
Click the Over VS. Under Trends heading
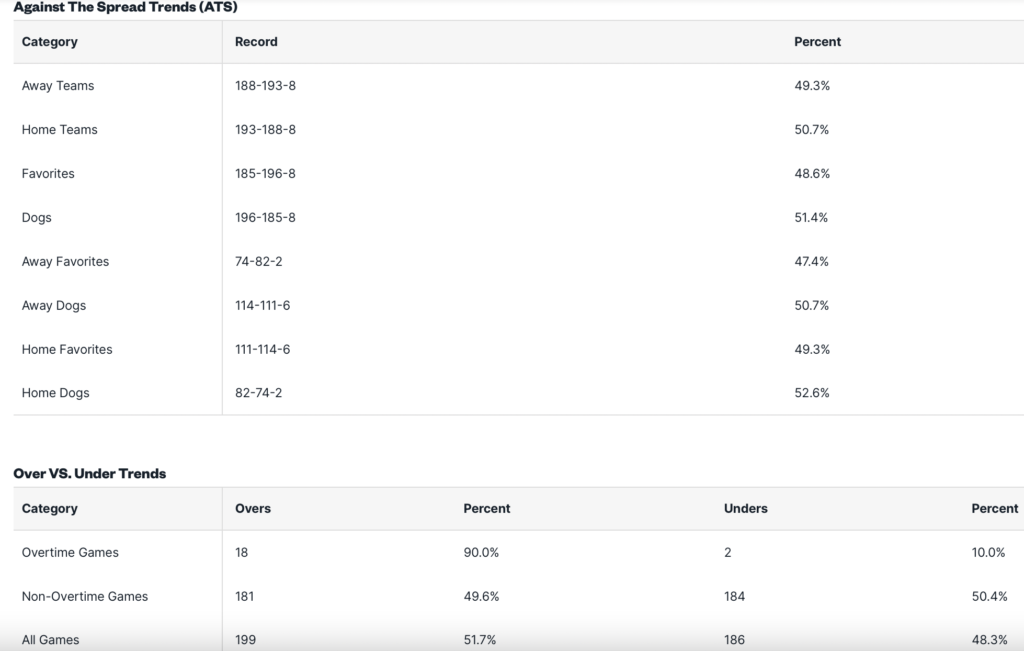pyautogui.click(x=89, y=473)
